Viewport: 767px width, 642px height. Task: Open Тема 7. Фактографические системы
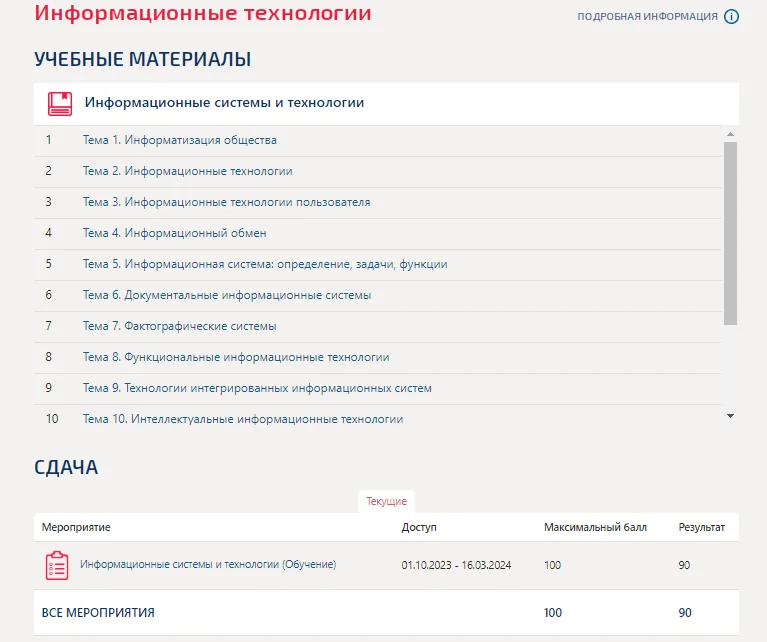pos(180,326)
